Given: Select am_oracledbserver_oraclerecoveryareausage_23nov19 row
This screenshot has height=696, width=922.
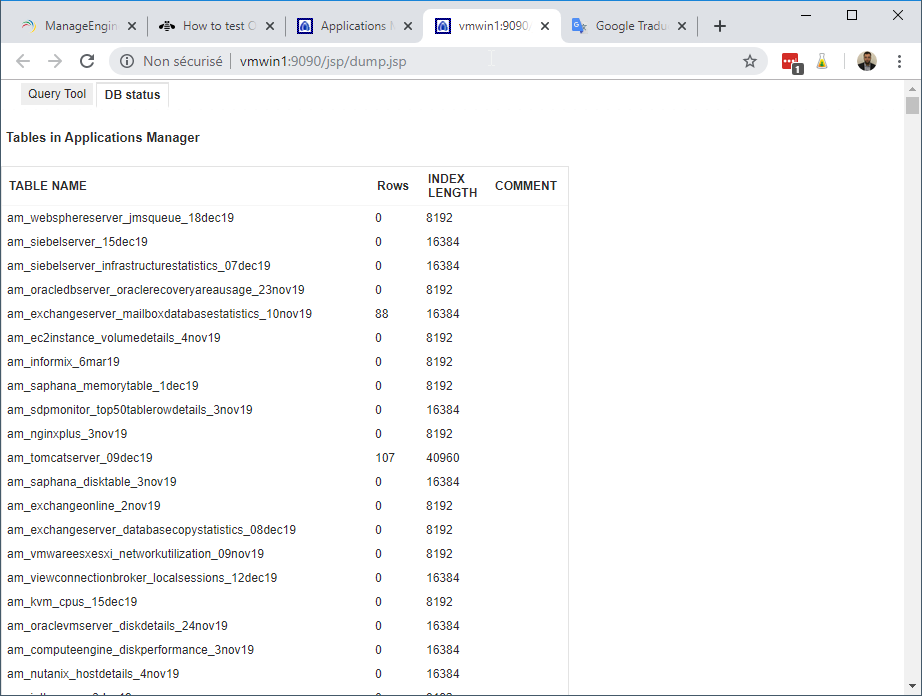Looking at the screenshot, I should [x=285, y=290].
